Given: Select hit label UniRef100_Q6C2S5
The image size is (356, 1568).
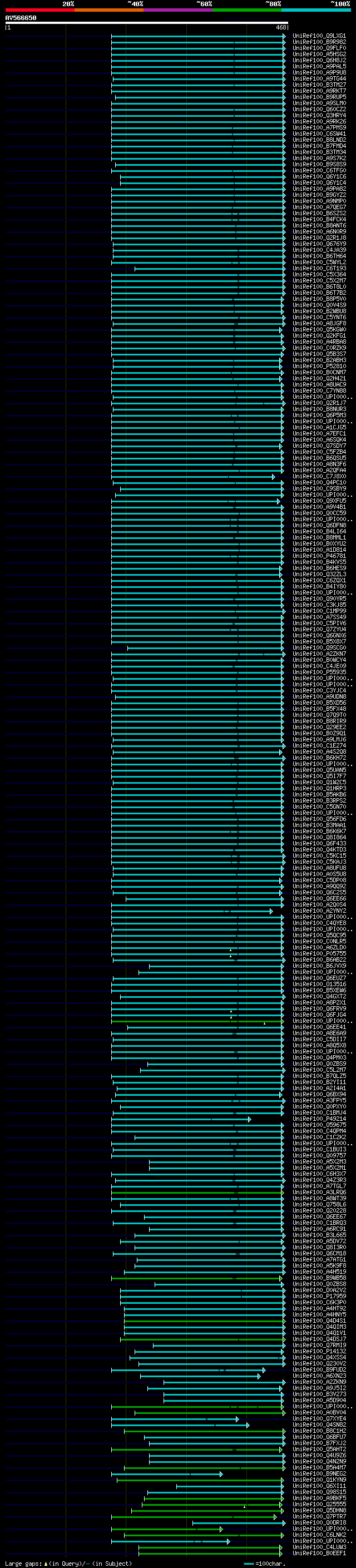Looking at the screenshot, I should (x=319, y=892).
